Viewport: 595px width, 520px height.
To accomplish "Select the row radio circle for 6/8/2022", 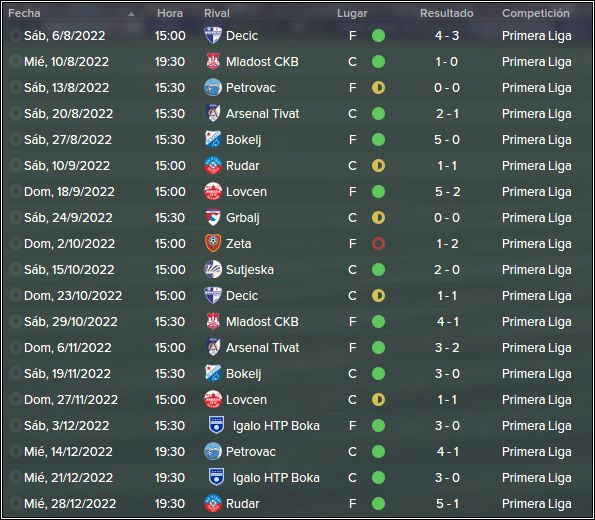I will click(x=16, y=36).
